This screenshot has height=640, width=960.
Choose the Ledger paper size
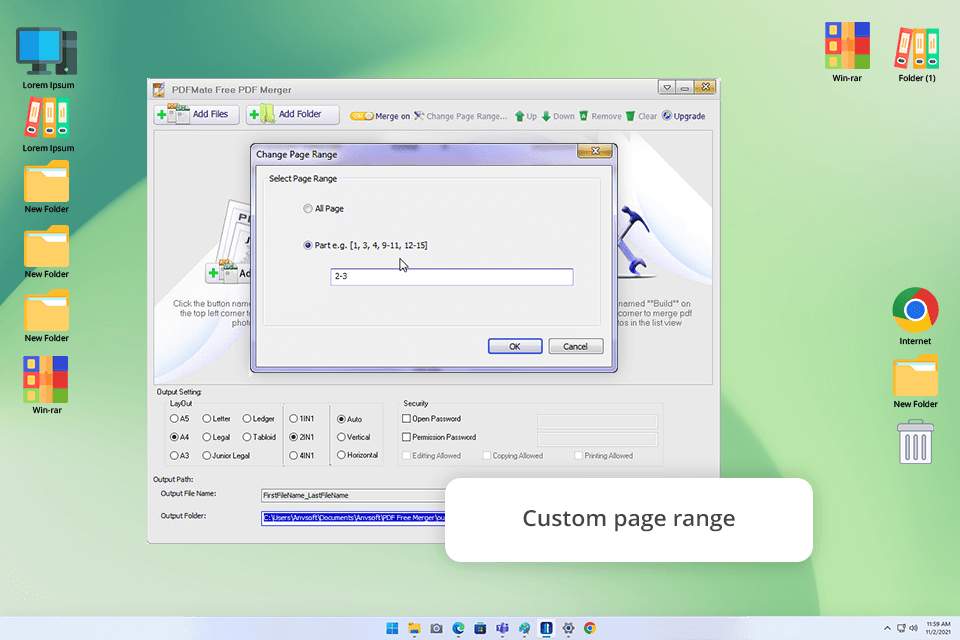click(247, 419)
